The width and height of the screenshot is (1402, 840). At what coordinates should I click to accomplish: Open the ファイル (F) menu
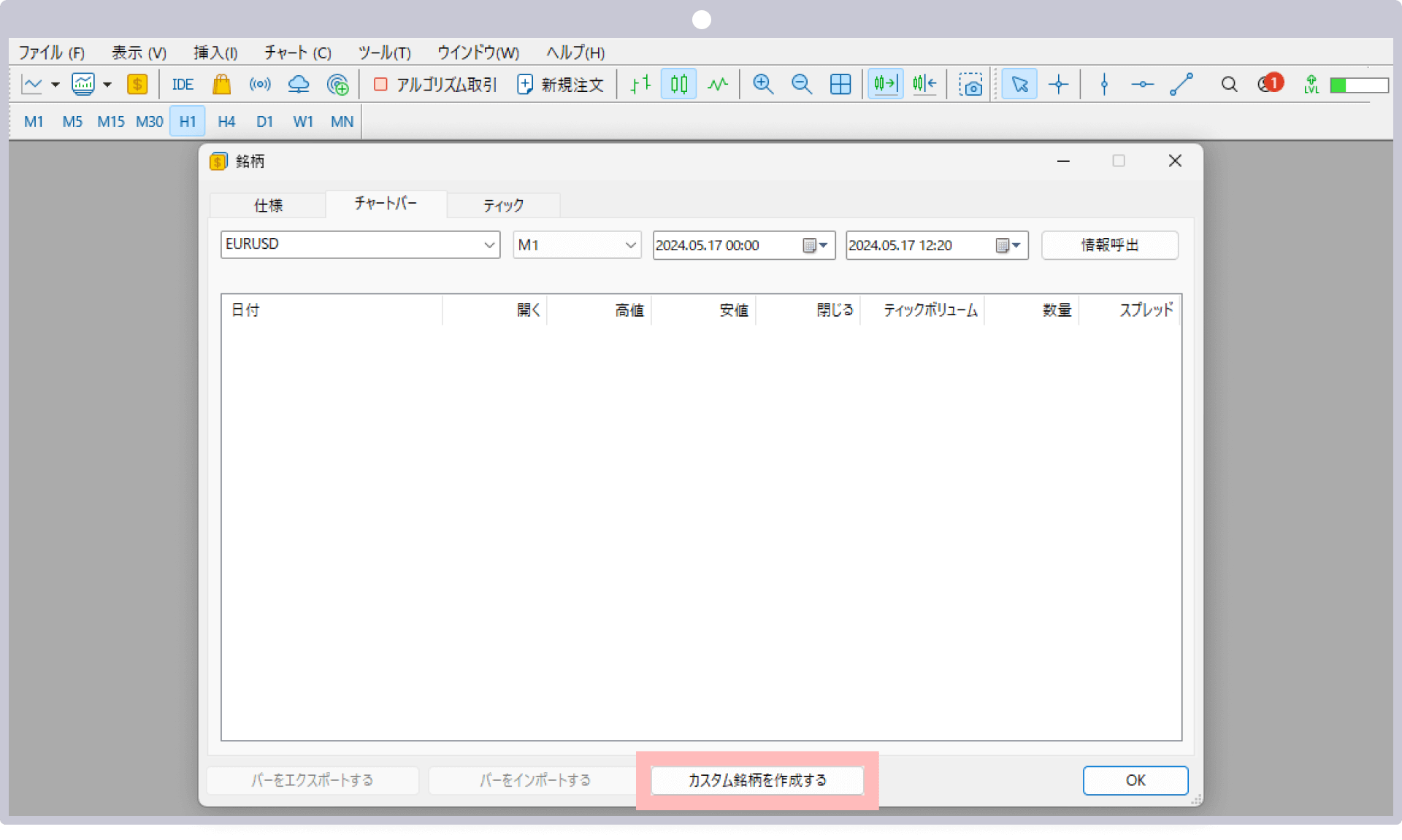[x=51, y=53]
